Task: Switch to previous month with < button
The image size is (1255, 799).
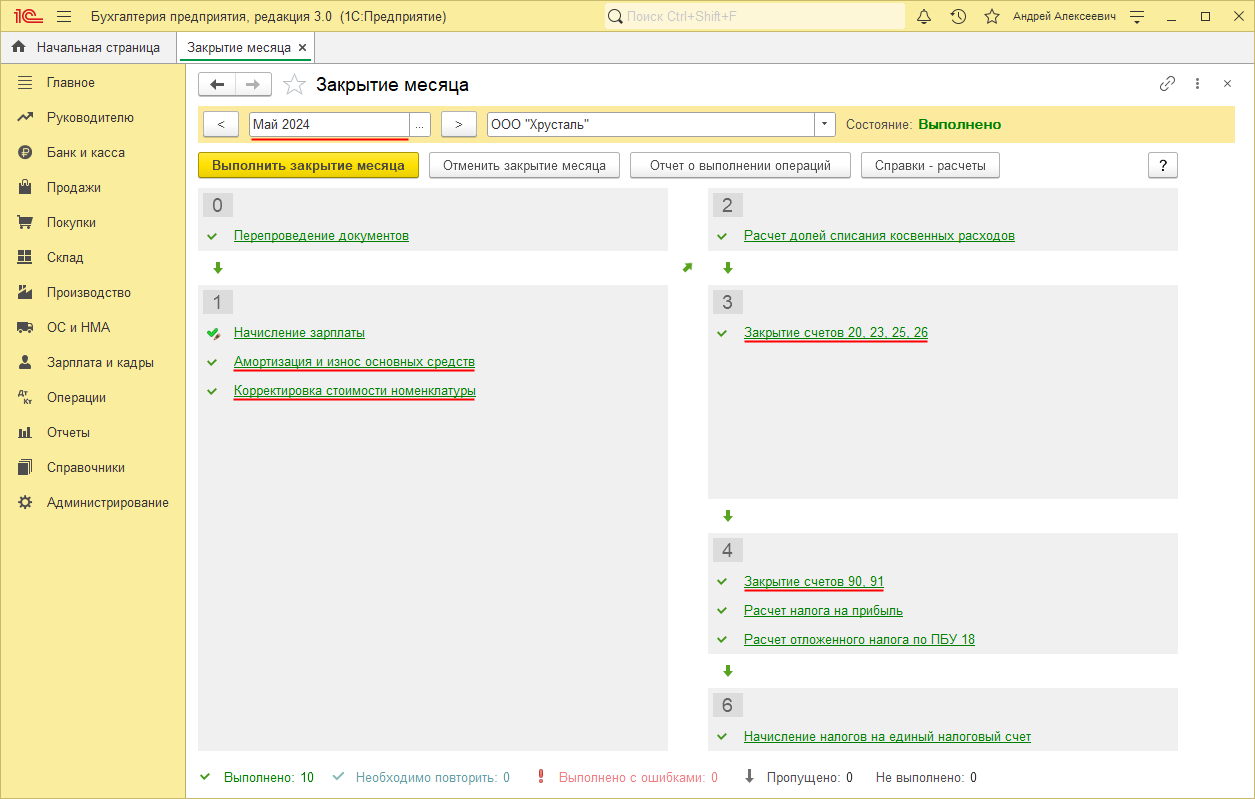Action: point(221,125)
